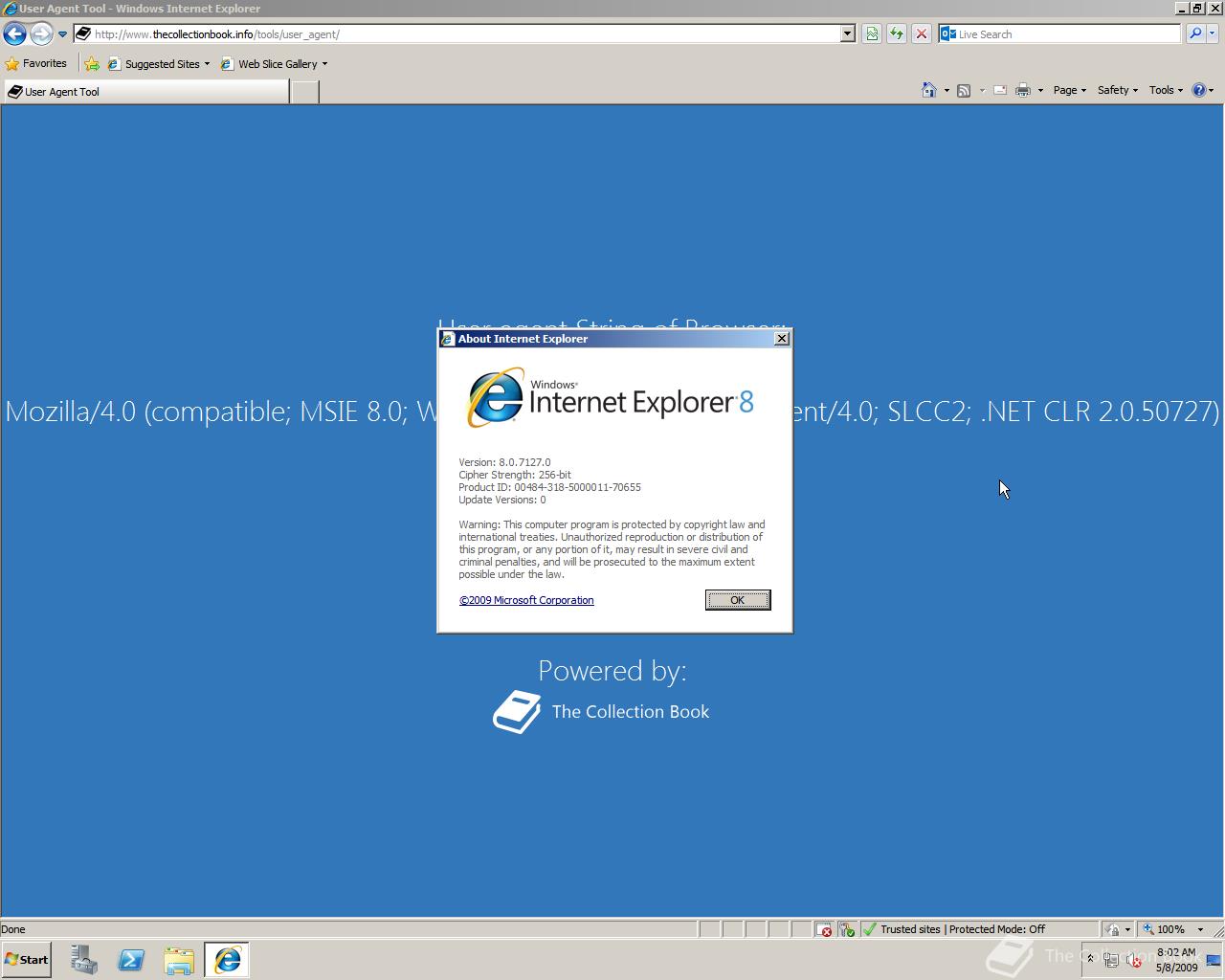
Task: Click the pop-up blocked status icon
Action: click(825, 929)
